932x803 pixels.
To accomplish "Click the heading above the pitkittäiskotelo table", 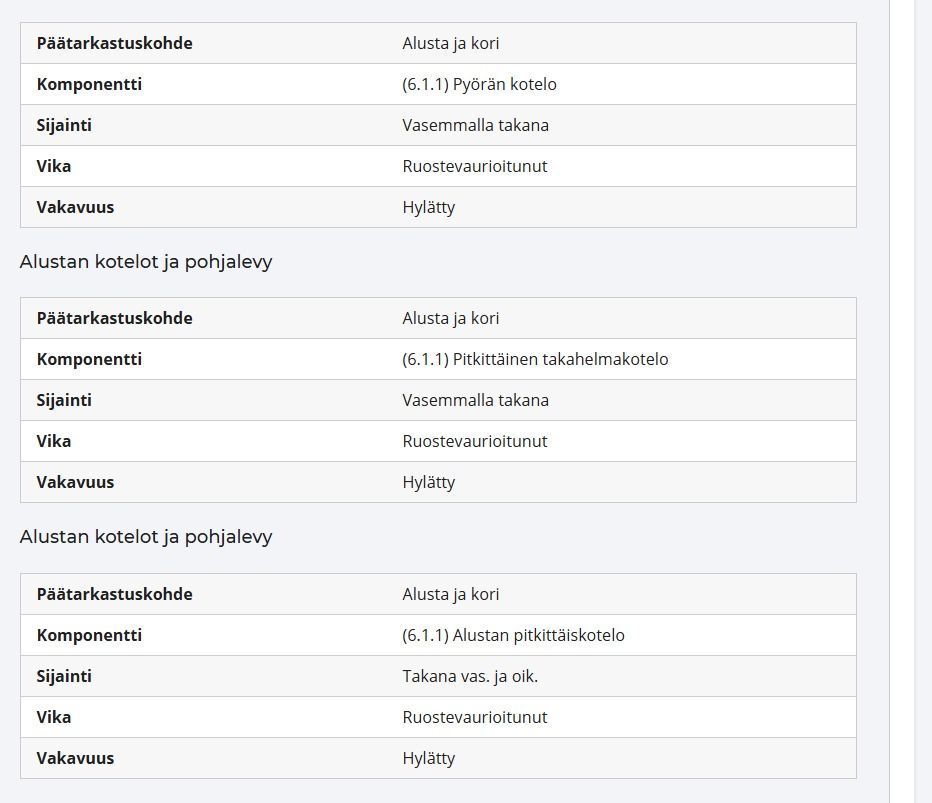I will [146, 537].
